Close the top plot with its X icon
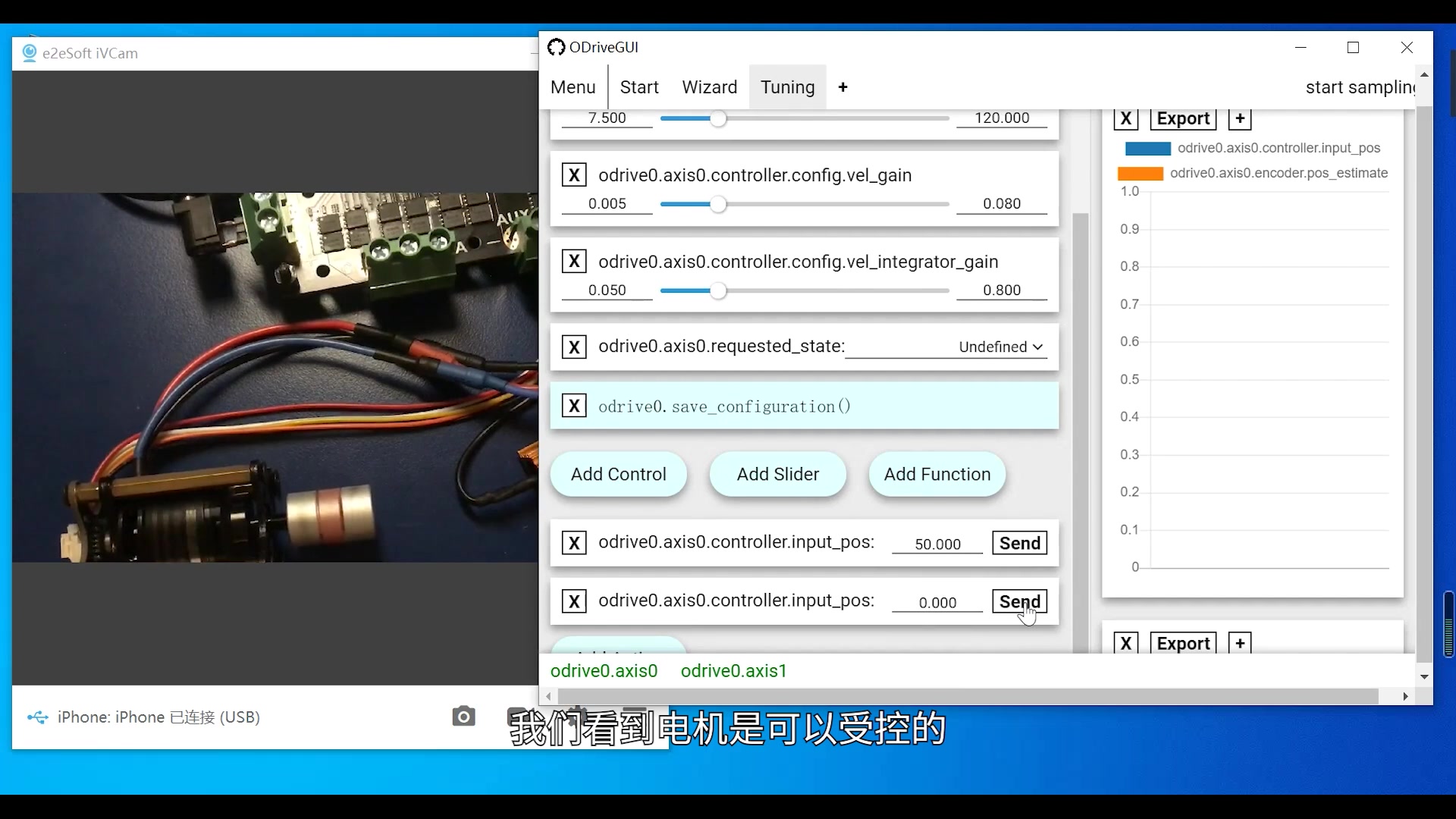This screenshot has width=1456, height=819. (x=1125, y=118)
